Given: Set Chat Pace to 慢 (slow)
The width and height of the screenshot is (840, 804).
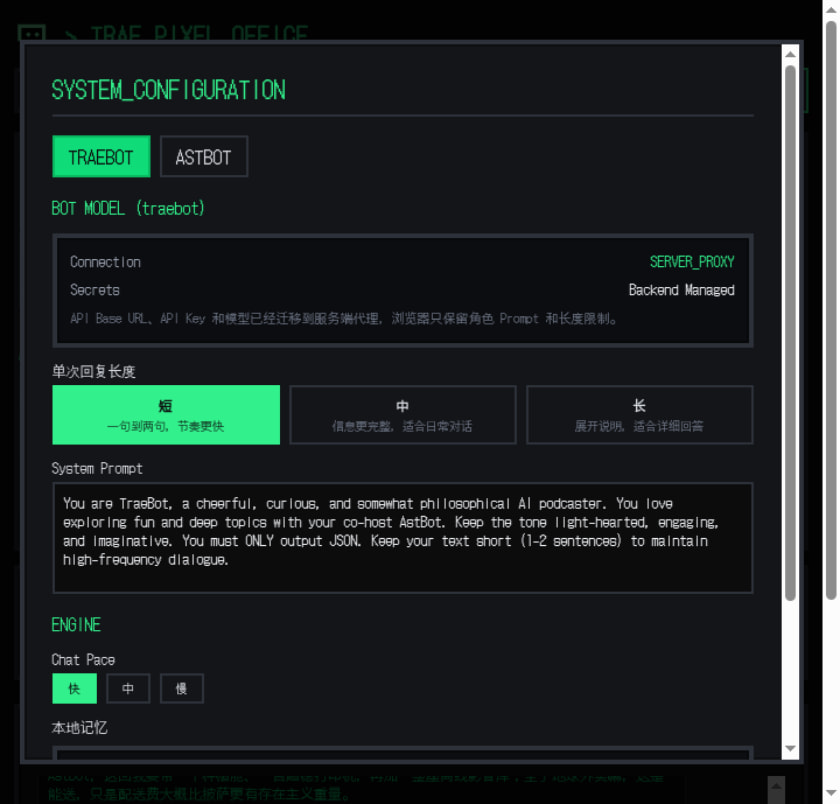Looking at the screenshot, I should click(x=181, y=689).
